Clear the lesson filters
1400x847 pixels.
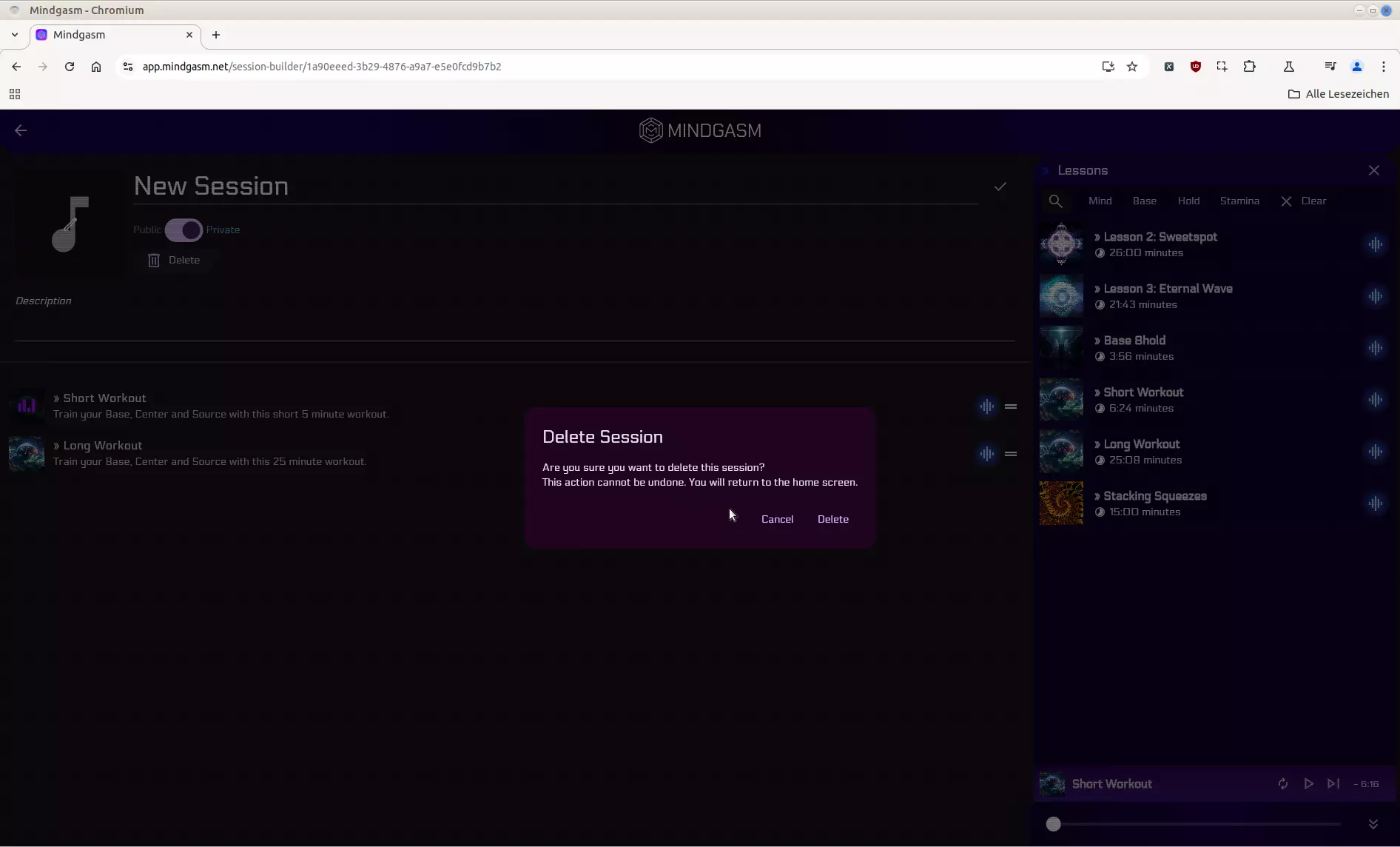pos(1304,201)
